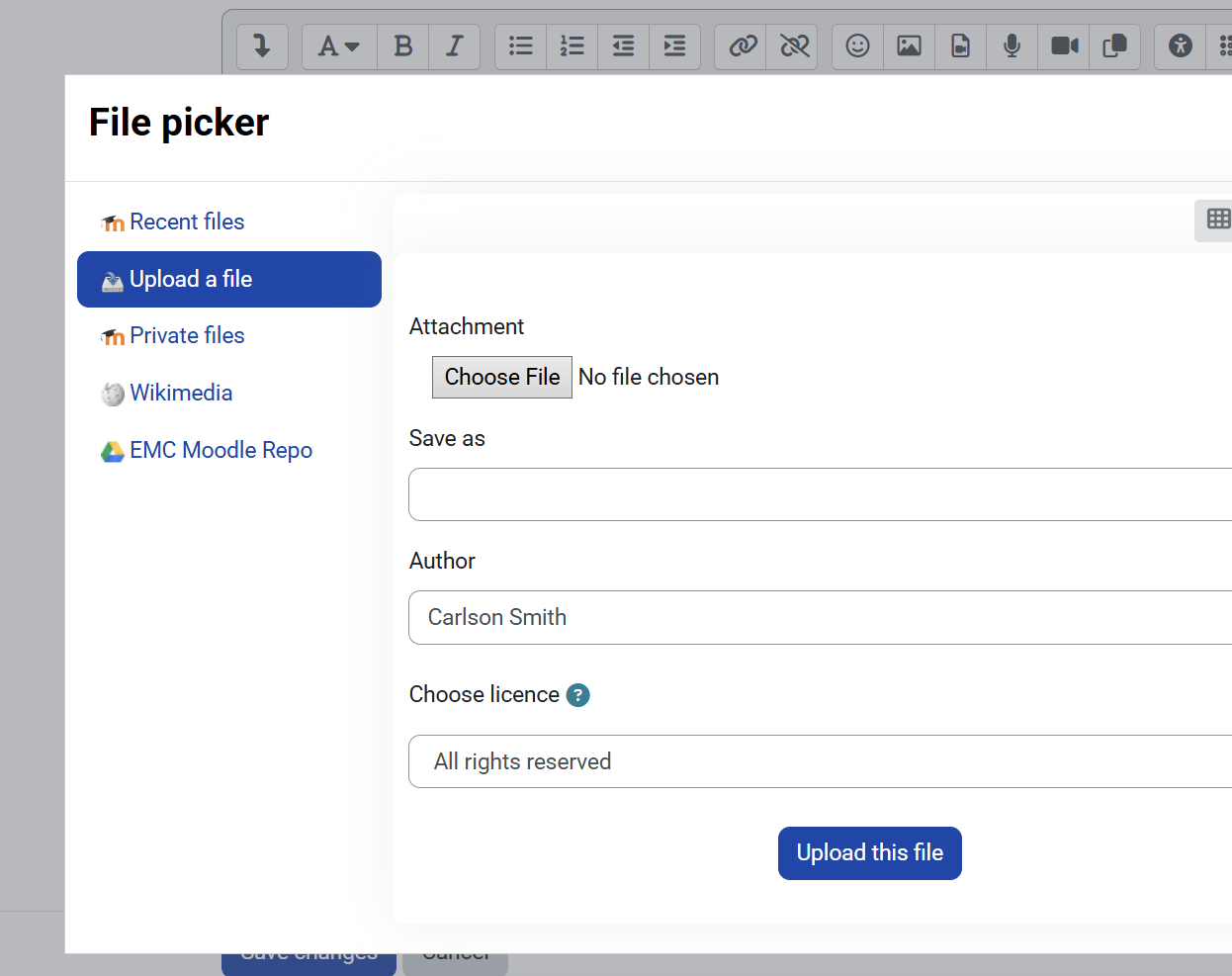The width and height of the screenshot is (1232, 976).
Task: Show help for Choose licence
Action: 578,695
